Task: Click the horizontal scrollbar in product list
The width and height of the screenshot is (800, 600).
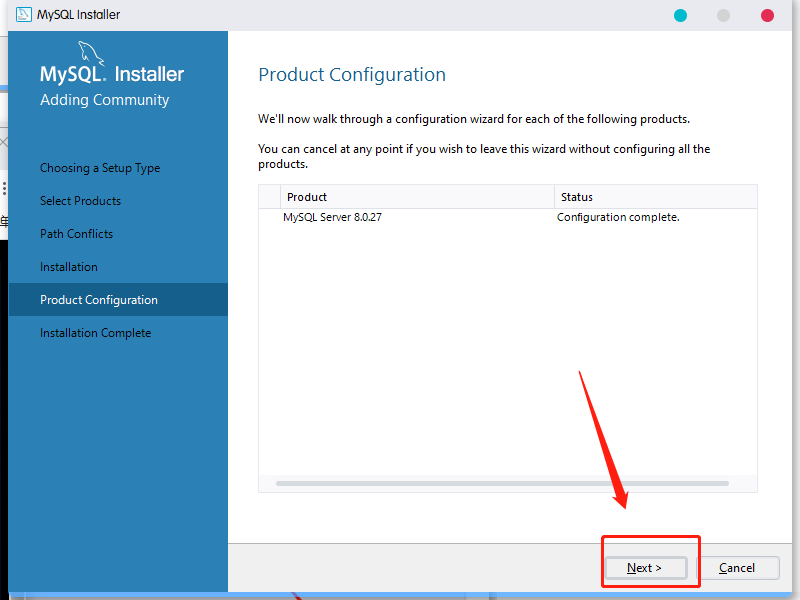Action: tap(502, 483)
